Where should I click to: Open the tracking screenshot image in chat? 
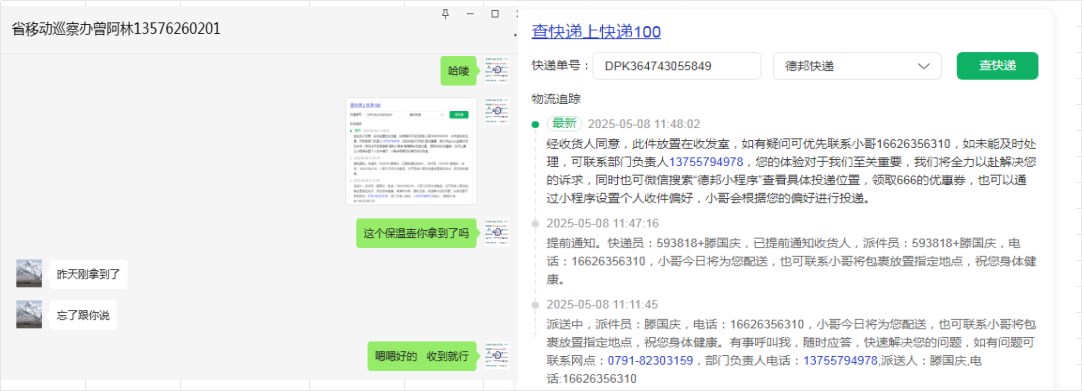[x=411, y=151]
